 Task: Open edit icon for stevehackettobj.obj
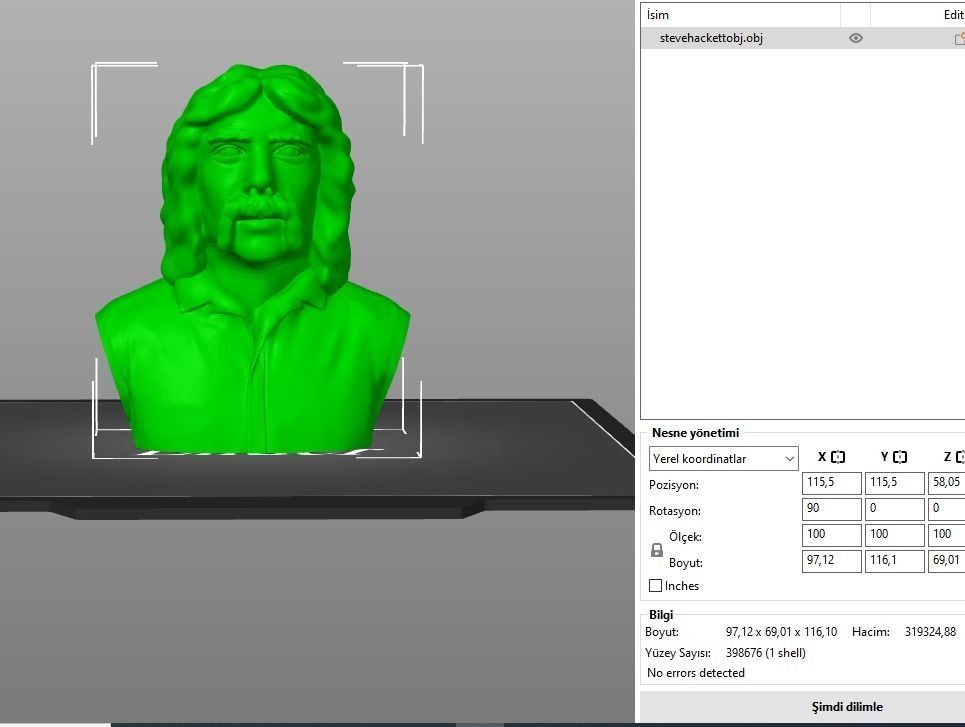point(959,39)
